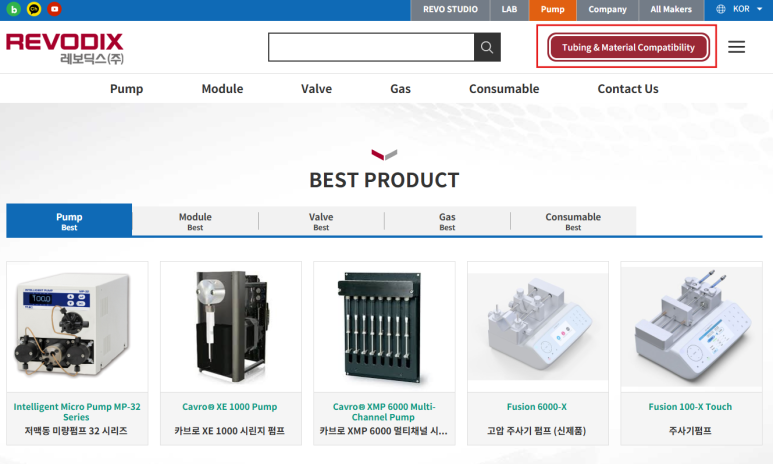Open the All Makers top tab
Screen dimensions: 773x464
point(671,9)
